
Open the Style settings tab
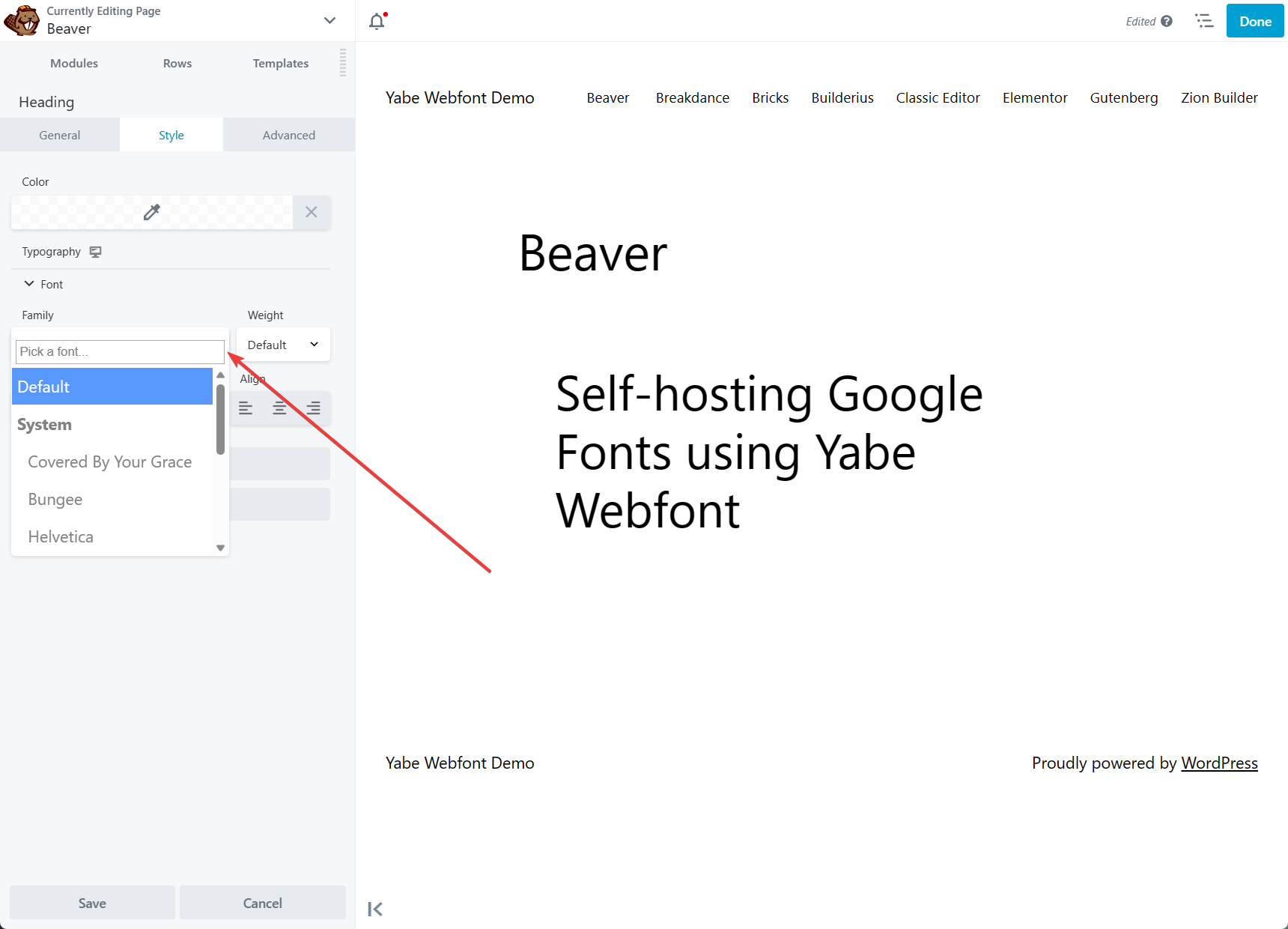[171, 135]
